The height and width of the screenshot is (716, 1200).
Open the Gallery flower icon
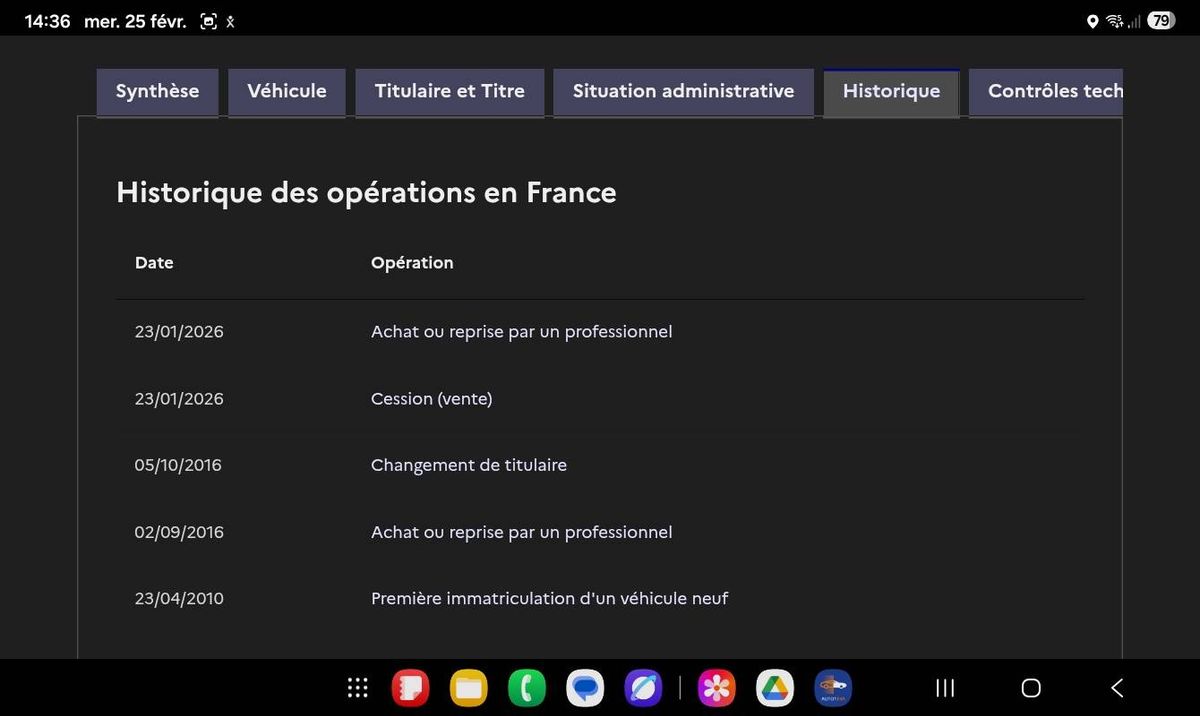(x=716, y=688)
